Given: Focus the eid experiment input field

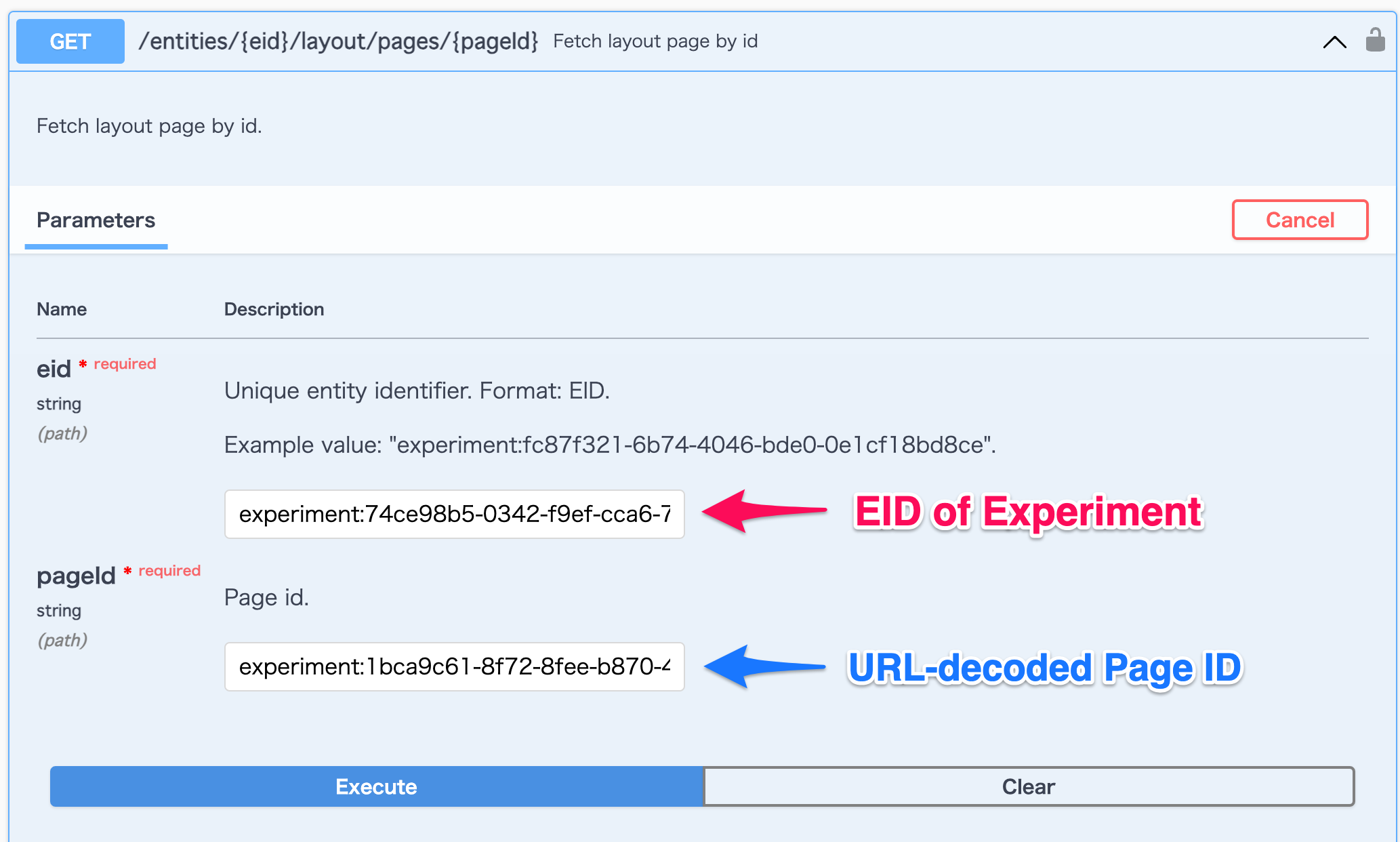Looking at the screenshot, I should [x=454, y=514].
